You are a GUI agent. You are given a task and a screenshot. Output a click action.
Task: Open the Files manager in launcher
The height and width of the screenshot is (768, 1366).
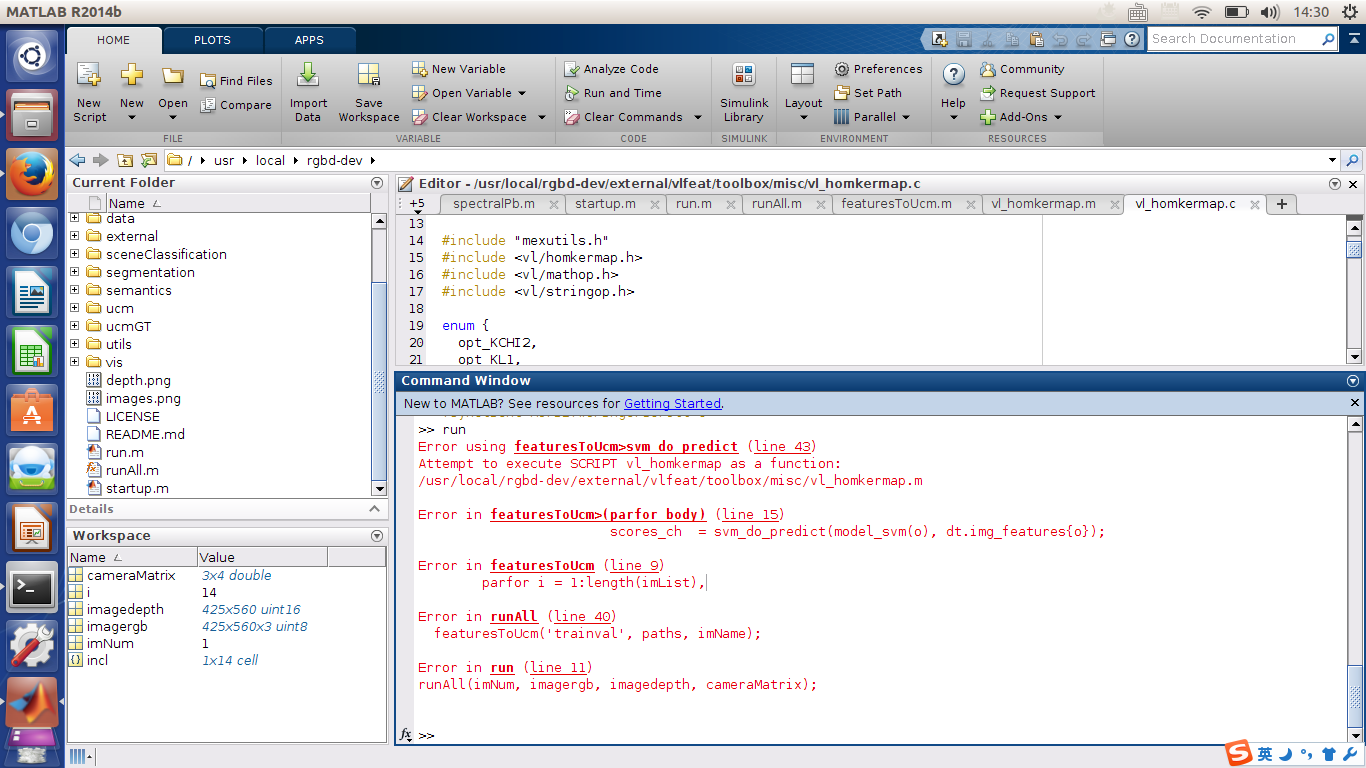tap(32, 115)
